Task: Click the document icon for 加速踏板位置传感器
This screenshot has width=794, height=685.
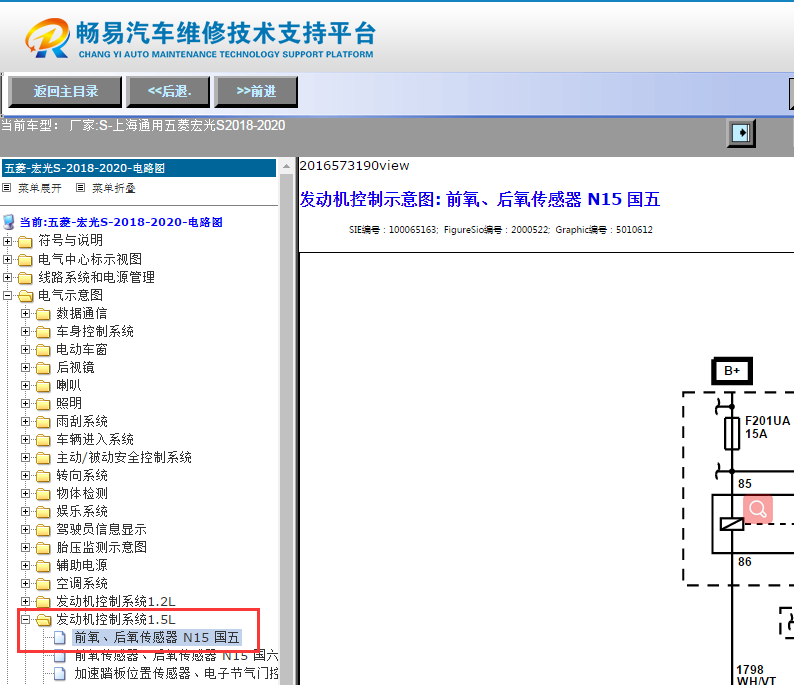Action: (x=60, y=673)
